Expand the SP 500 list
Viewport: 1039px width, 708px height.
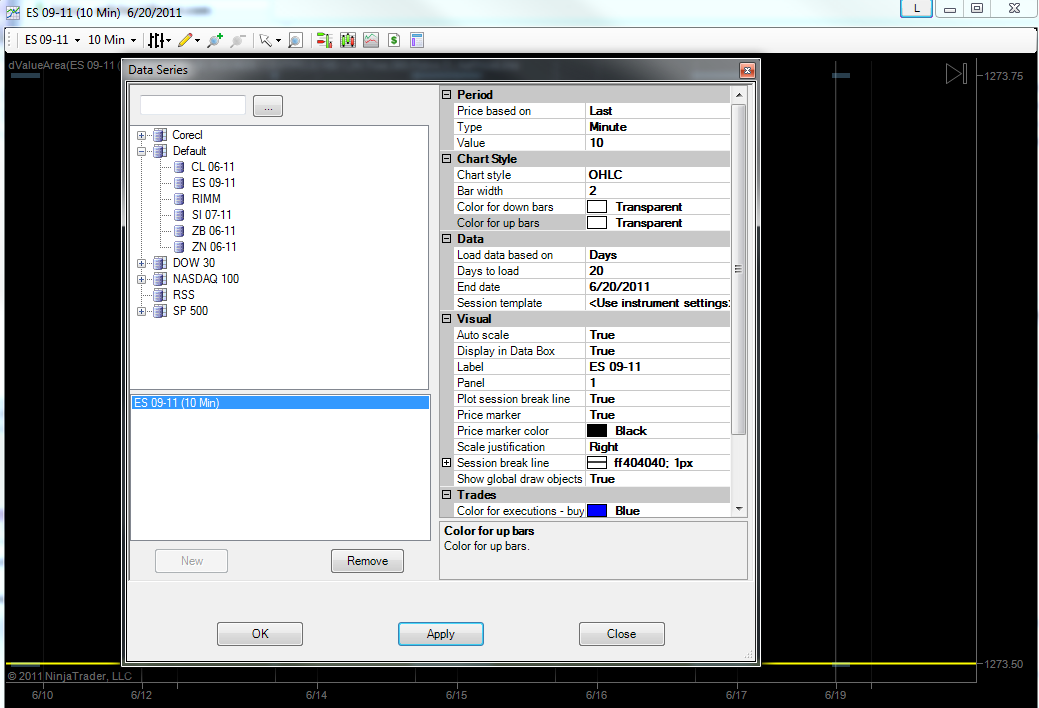click(142, 311)
